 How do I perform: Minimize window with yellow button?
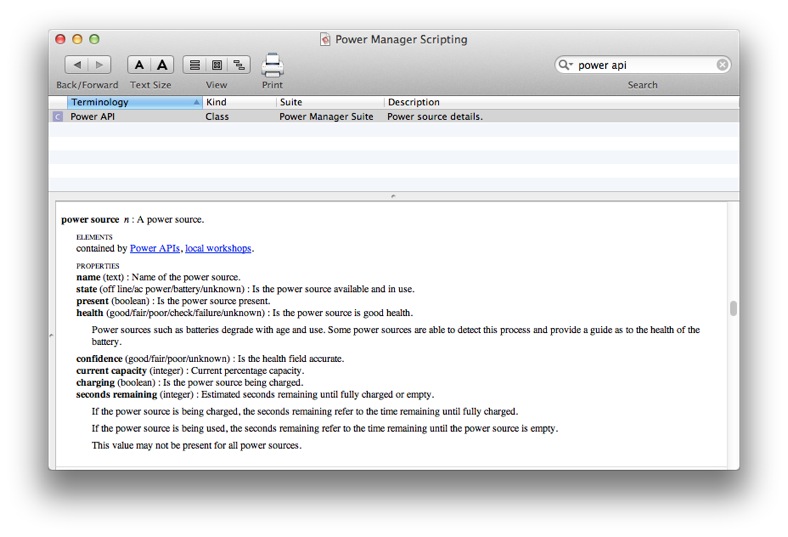pyautogui.click(x=77, y=39)
